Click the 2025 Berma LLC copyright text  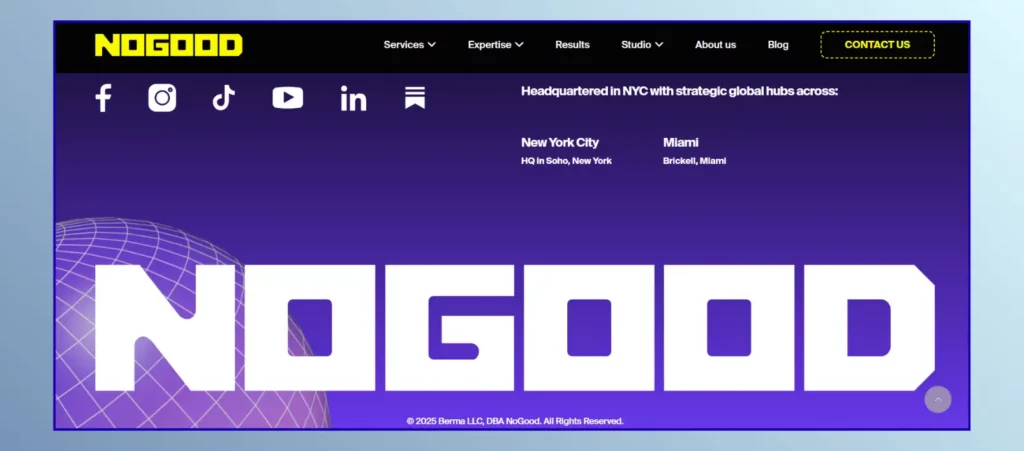point(515,421)
